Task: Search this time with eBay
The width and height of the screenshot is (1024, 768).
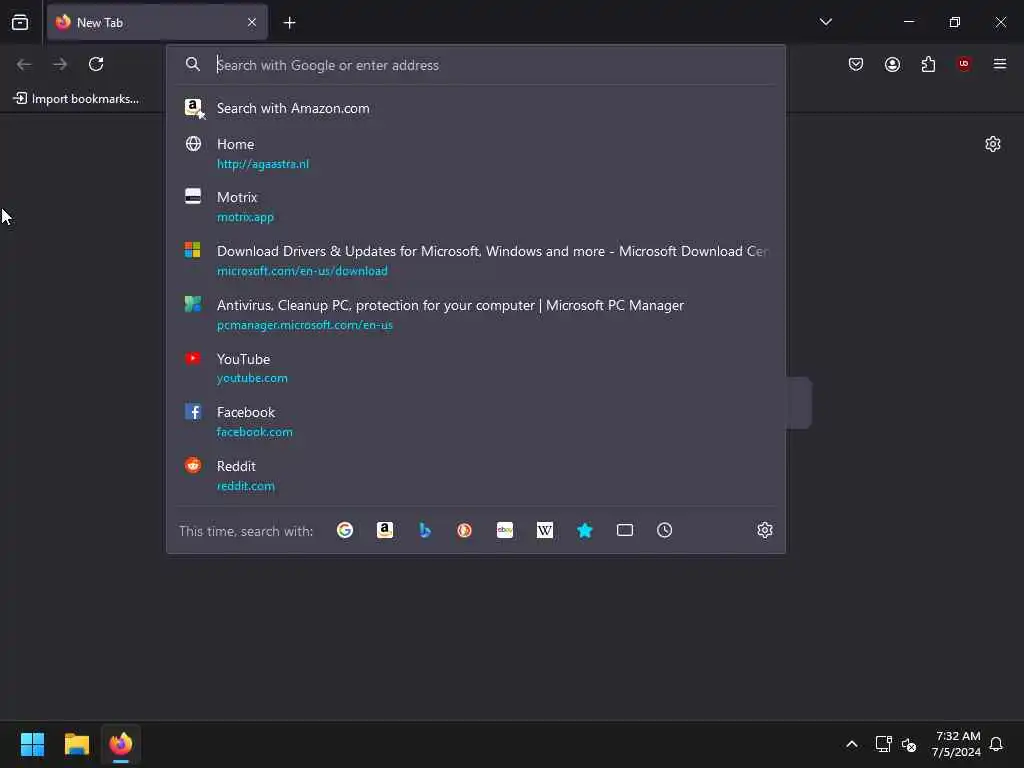Action: pyautogui.click(x=505, y=530)
